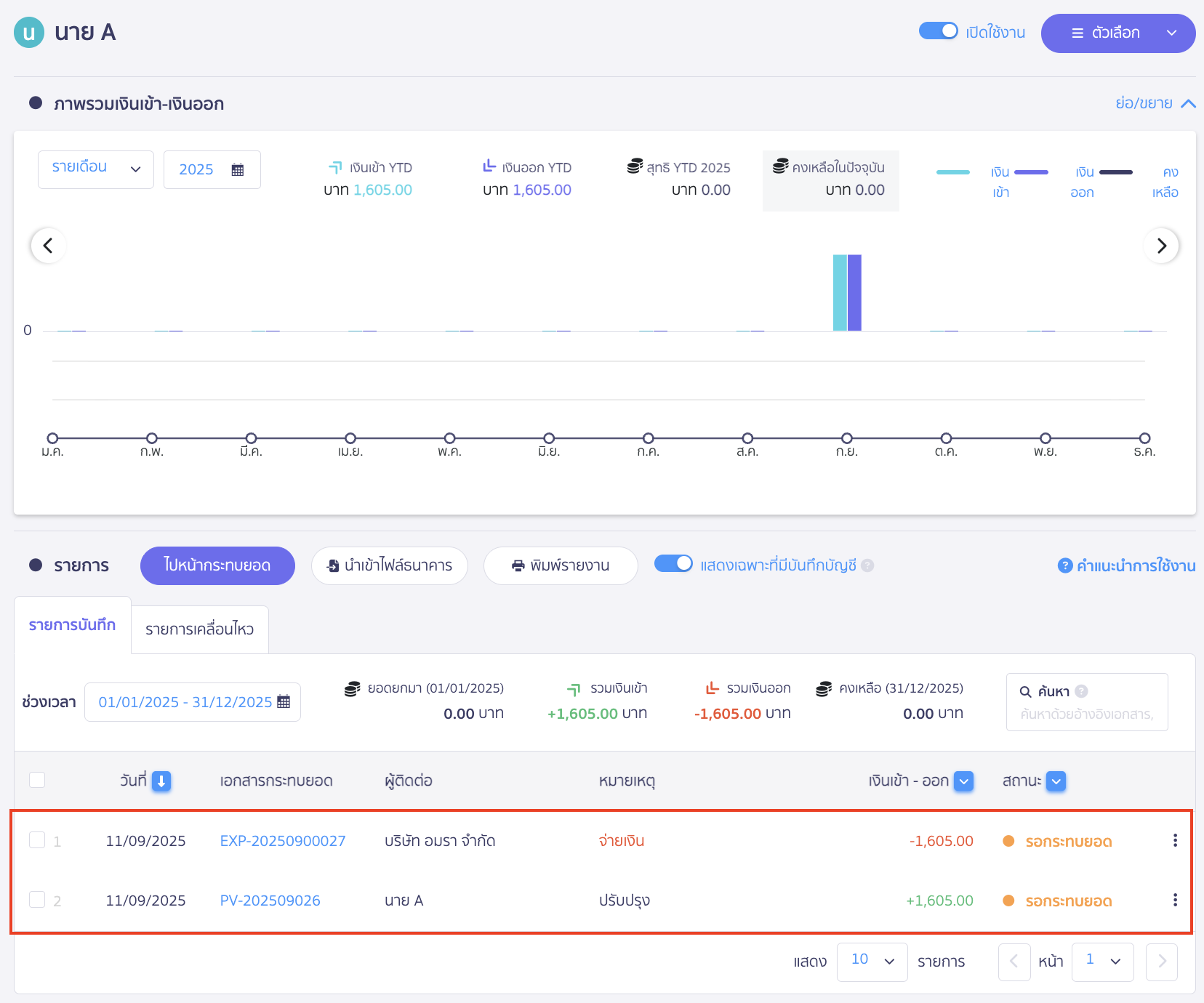
Task: Click the calendar icon beside year 2025
Action: (x=238, y=170)
